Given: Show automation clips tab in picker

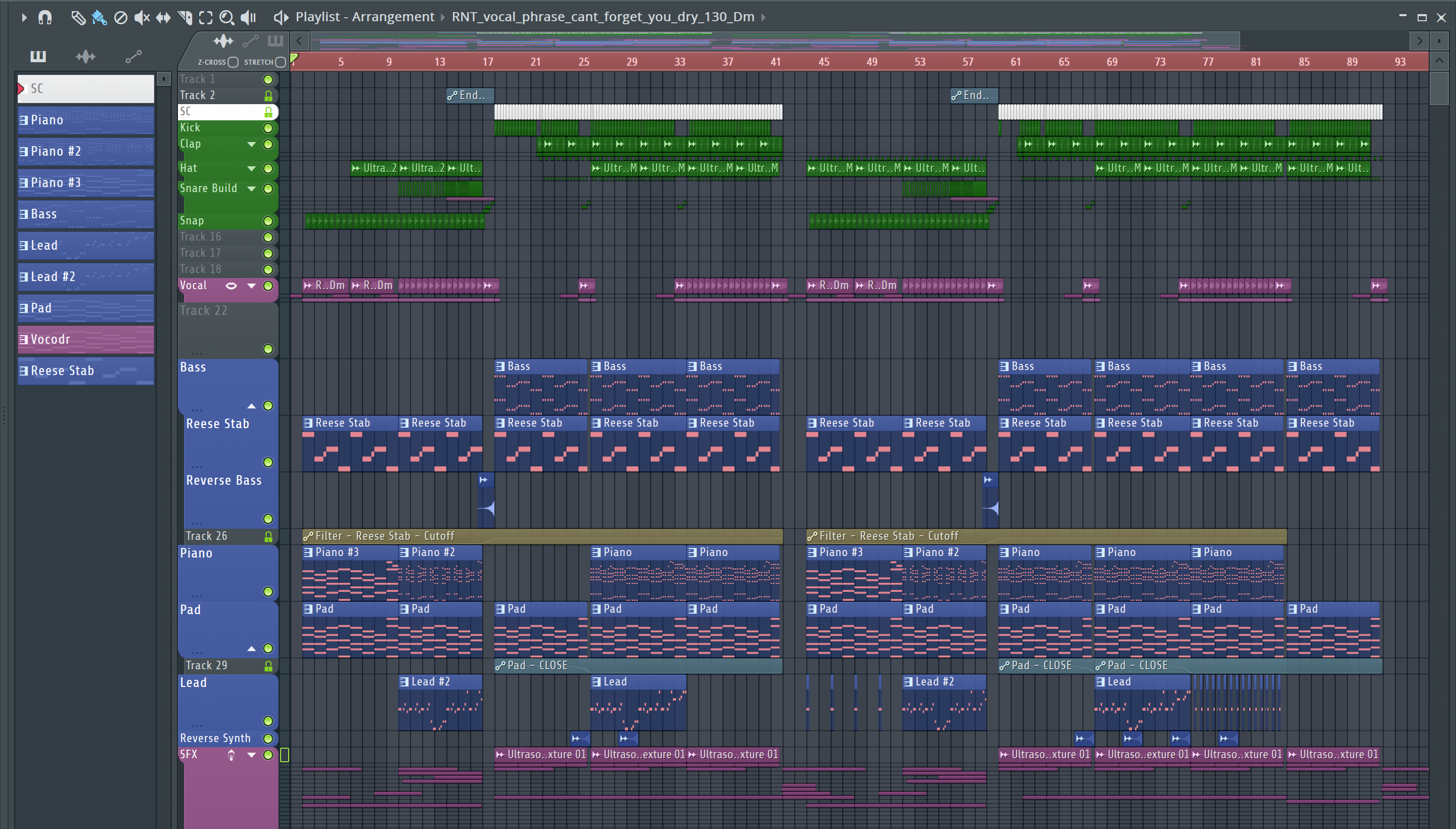Looking at the screenshot, I should coord(133,57).
